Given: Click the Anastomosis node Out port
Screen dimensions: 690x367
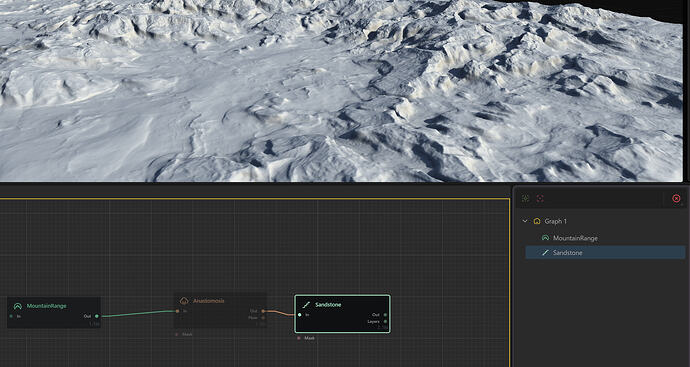Looking at the screenshot, I should 263,311.
